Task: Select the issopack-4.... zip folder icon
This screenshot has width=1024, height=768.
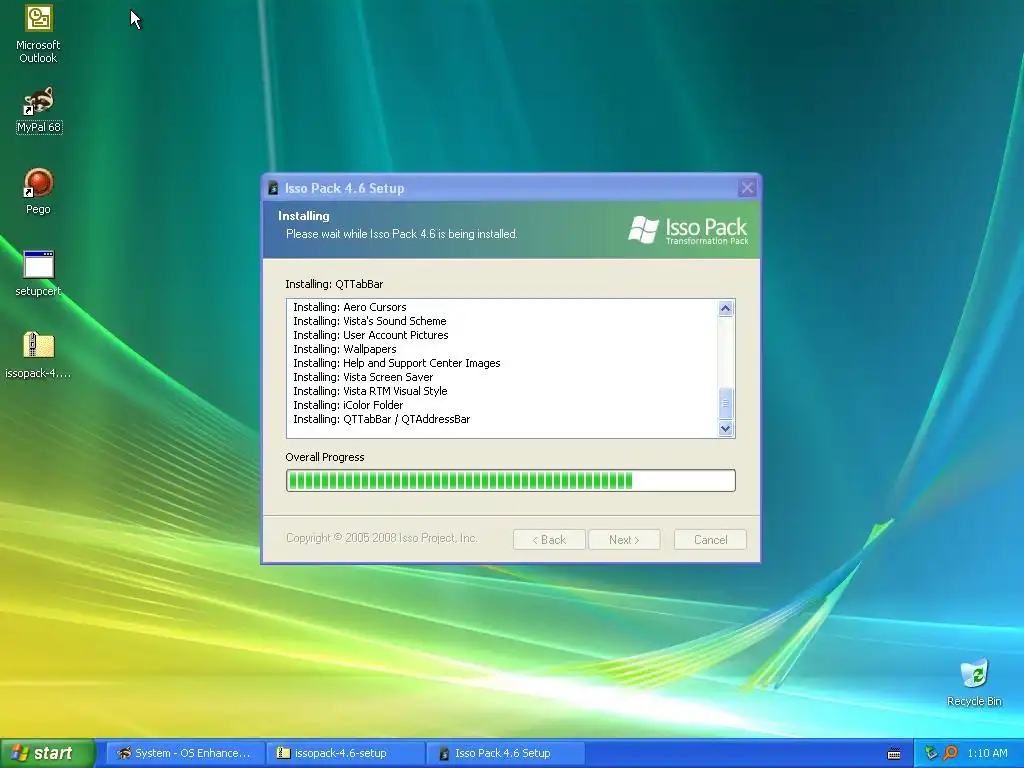Action: coord(38,356)
